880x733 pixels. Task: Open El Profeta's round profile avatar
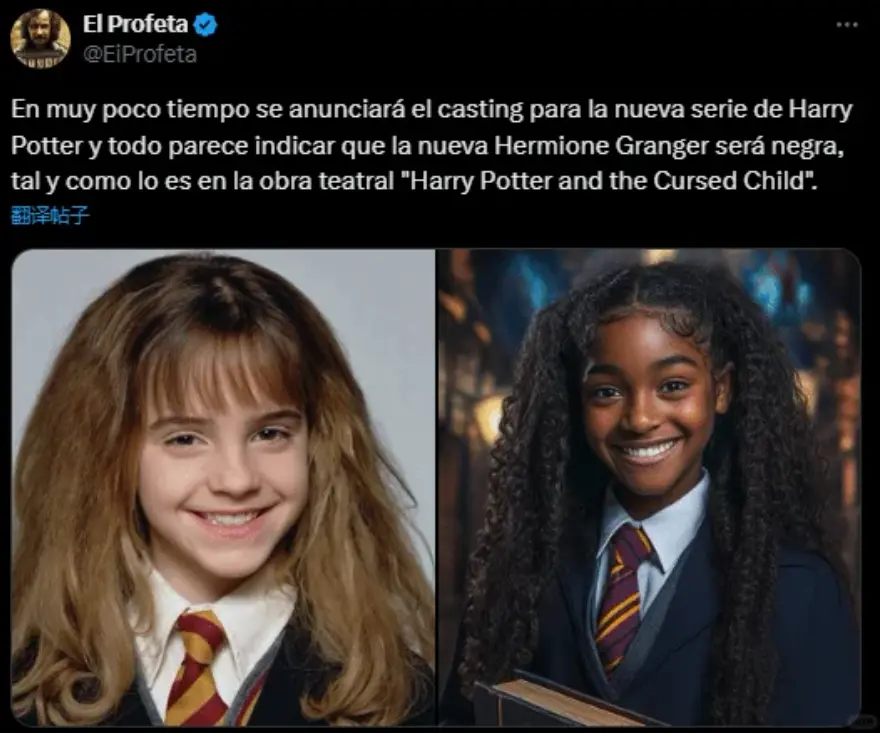(40, 39)
